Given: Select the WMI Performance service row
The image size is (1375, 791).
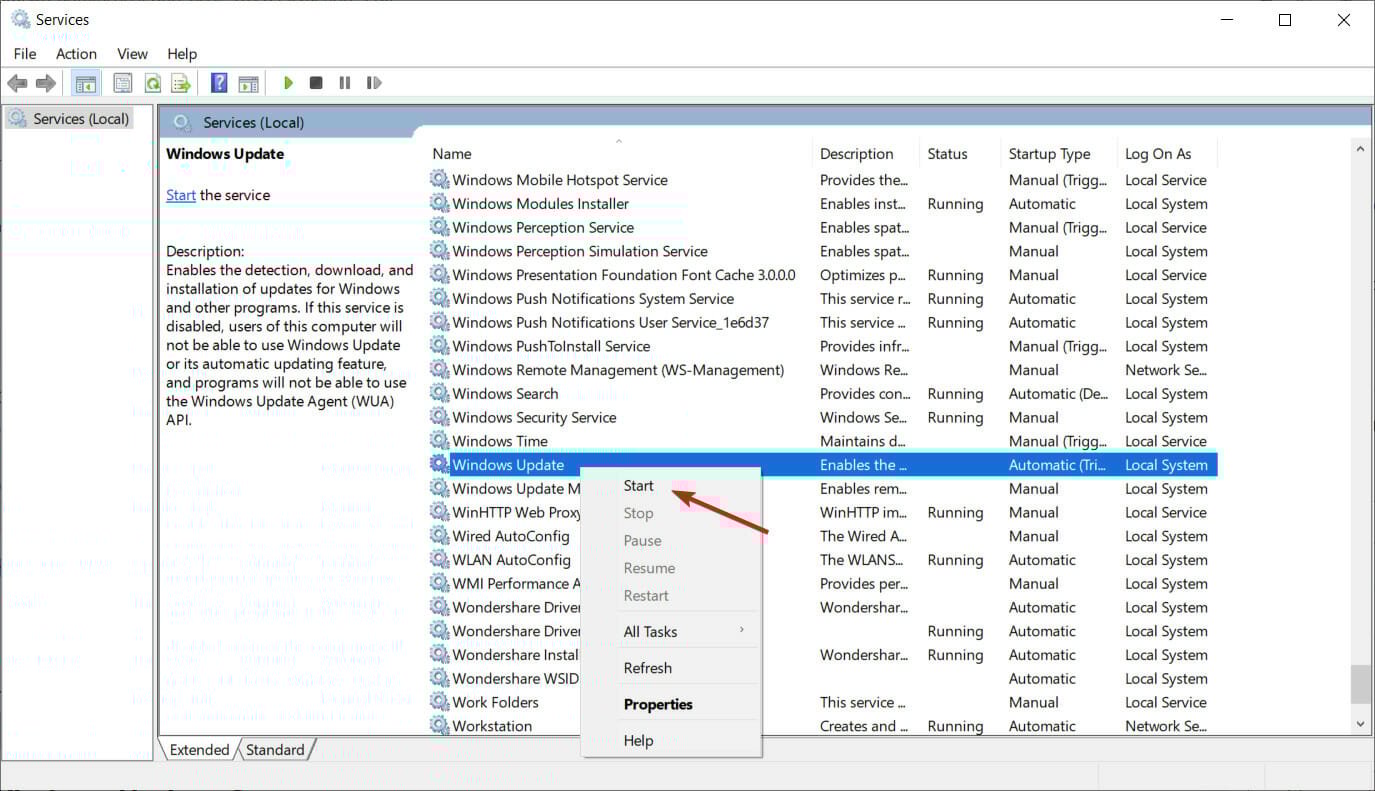Looking at the screenshot, I should (x=823, y=583).
